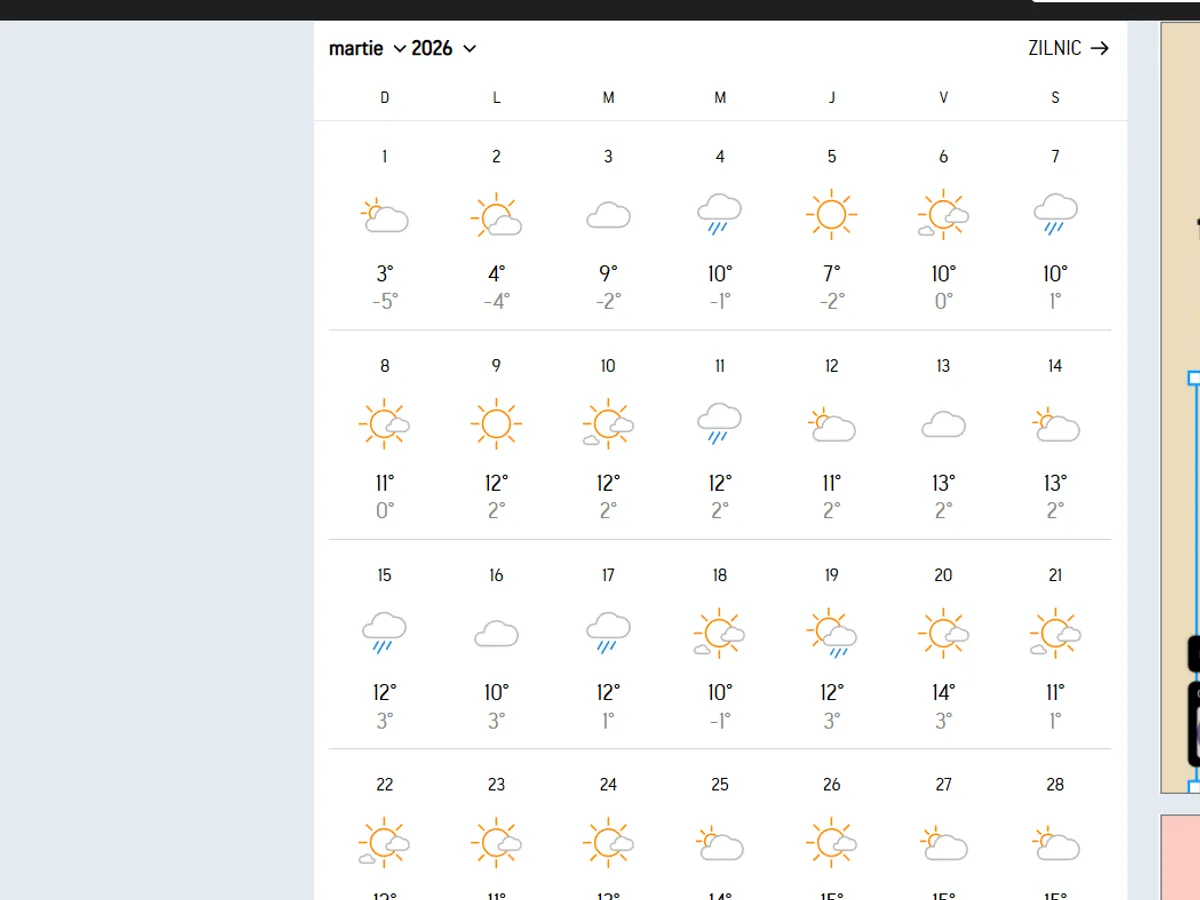
Task: Select the cloudy icon for March 3
Action: (x=607, y=213)
